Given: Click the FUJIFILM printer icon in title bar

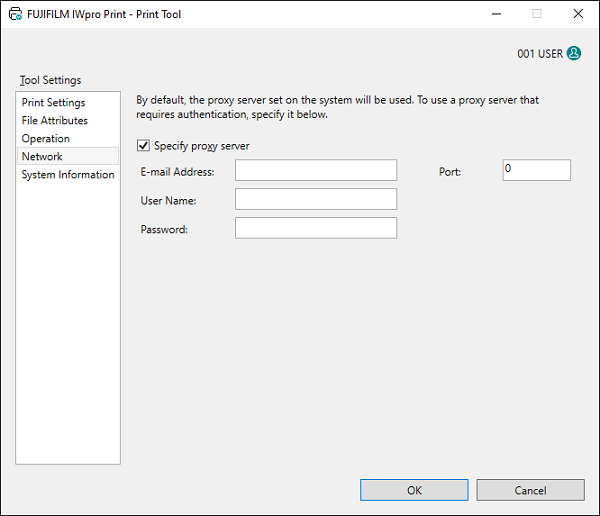Looking at the screenshot, I should pos(14,15).
